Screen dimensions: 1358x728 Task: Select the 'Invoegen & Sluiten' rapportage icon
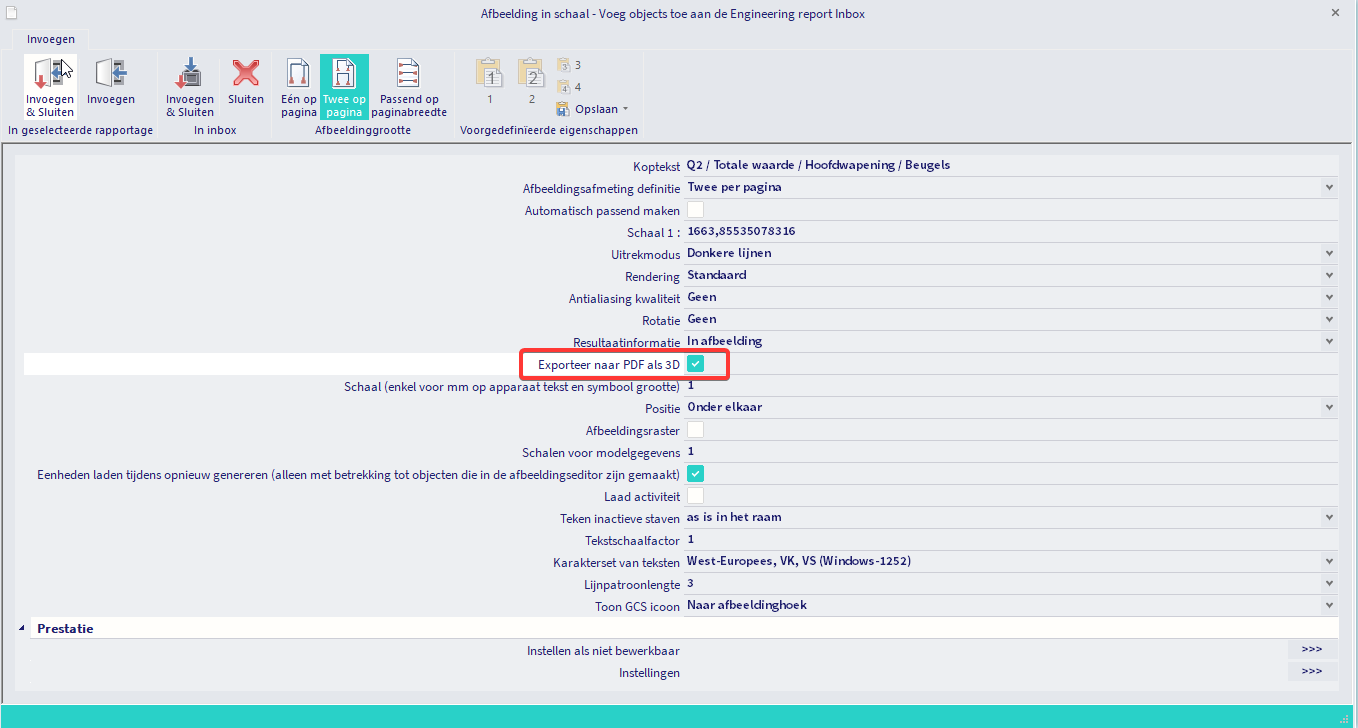[50, 85]
